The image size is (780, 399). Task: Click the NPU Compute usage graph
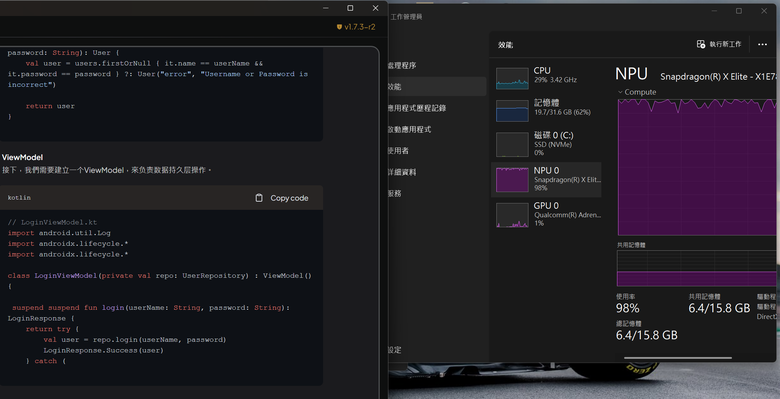coord(696,167)
